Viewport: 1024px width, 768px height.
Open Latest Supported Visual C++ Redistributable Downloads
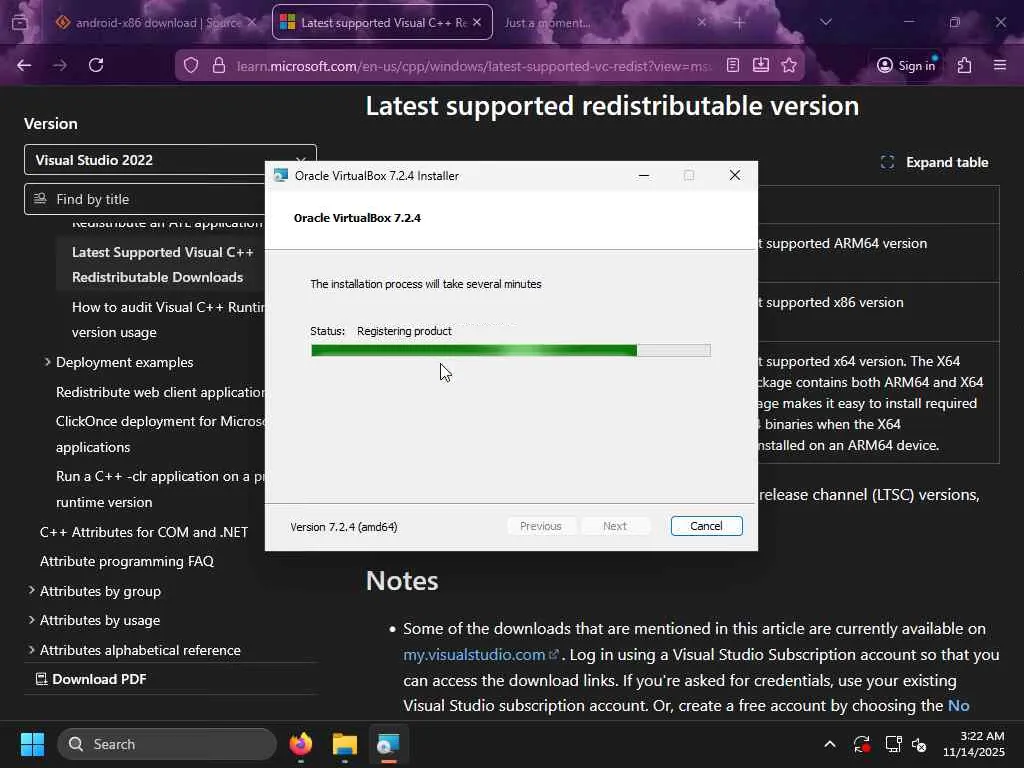click(x=163, y=264)
